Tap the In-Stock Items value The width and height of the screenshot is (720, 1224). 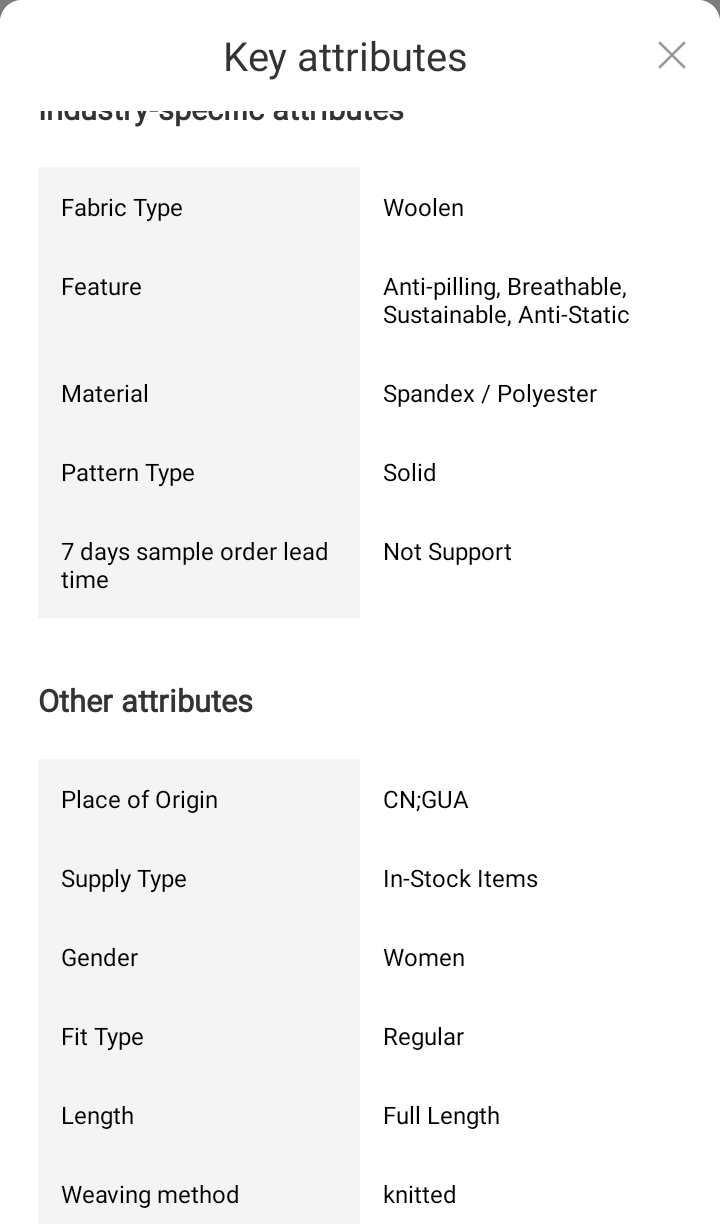[460, 879]
